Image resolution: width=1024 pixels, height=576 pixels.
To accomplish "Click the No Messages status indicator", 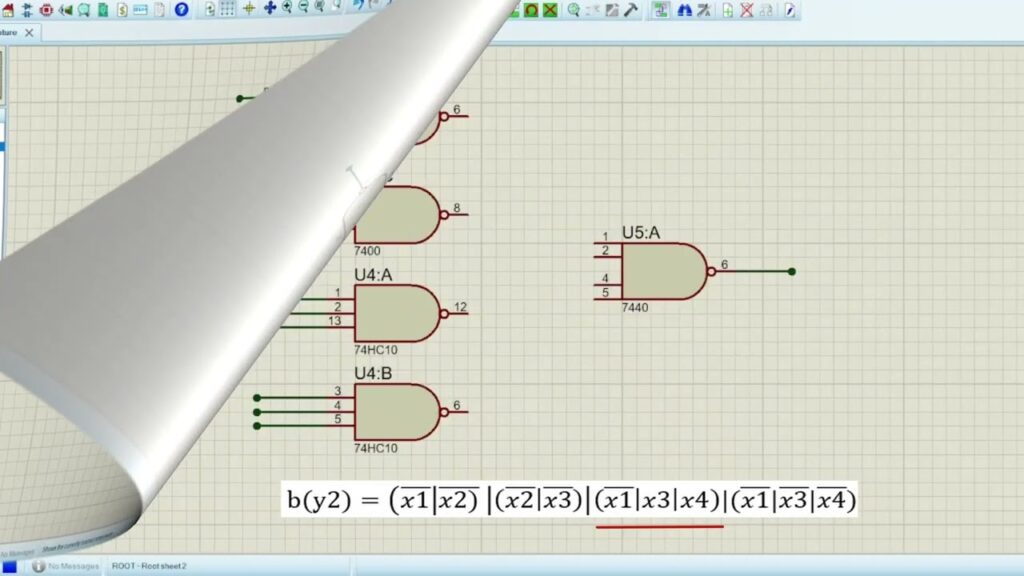I will (x=66, y=566).
